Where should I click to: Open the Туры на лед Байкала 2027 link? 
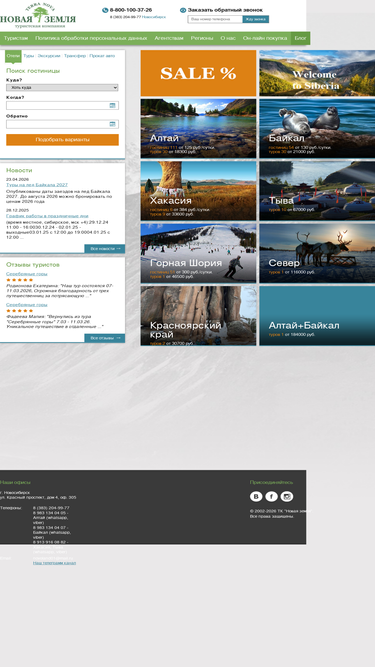click(x=37, y=185)
